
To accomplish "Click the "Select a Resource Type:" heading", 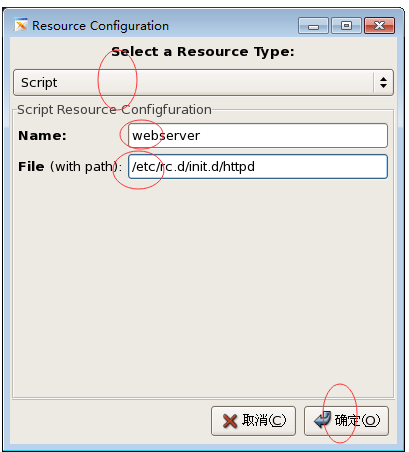I will click(x=203, y=52).
